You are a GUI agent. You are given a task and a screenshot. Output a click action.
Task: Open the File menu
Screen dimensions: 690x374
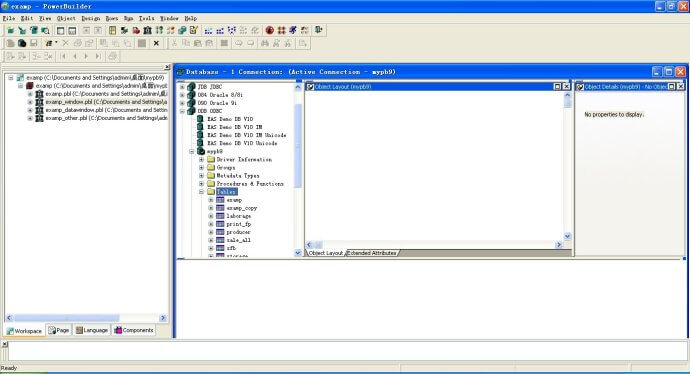coord(9,18)
